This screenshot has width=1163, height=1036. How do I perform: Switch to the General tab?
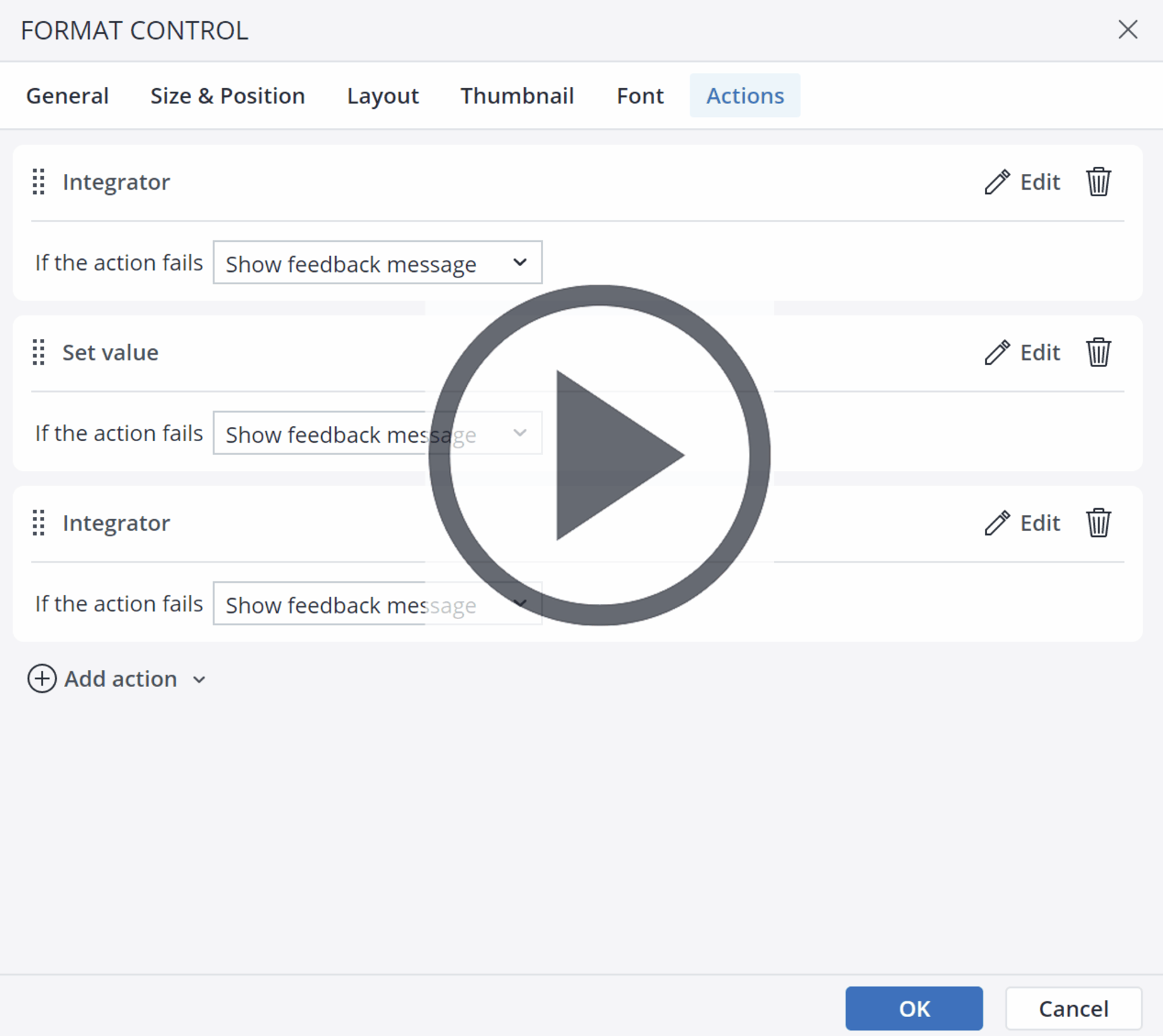click(67, 96)
